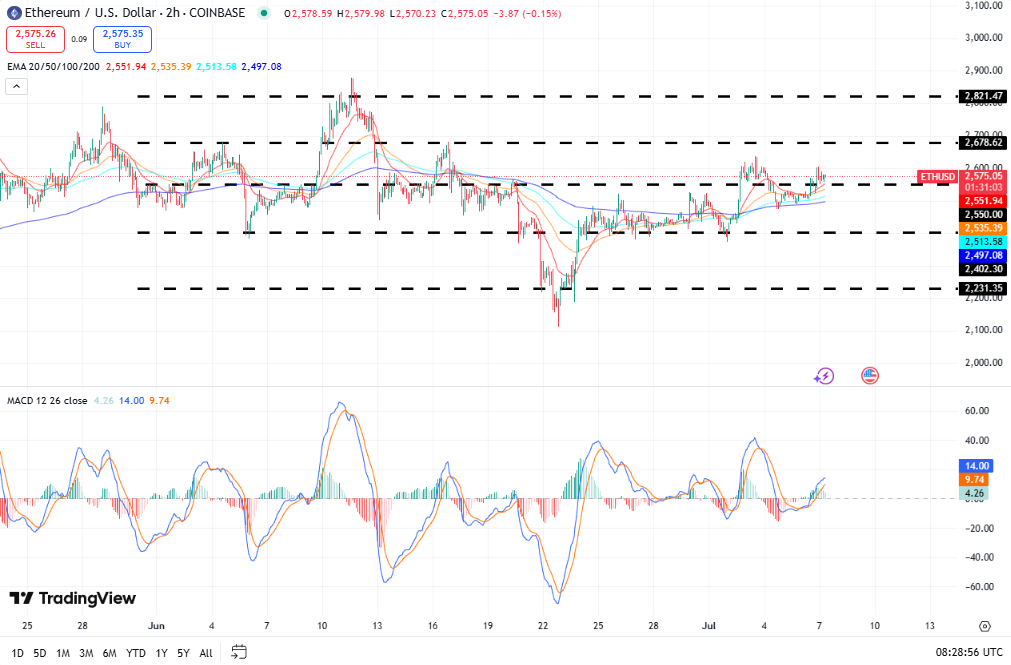Click the 2,550.00 horizontal line price label
Screen dimensions: 1011x665
pos(983,215)
